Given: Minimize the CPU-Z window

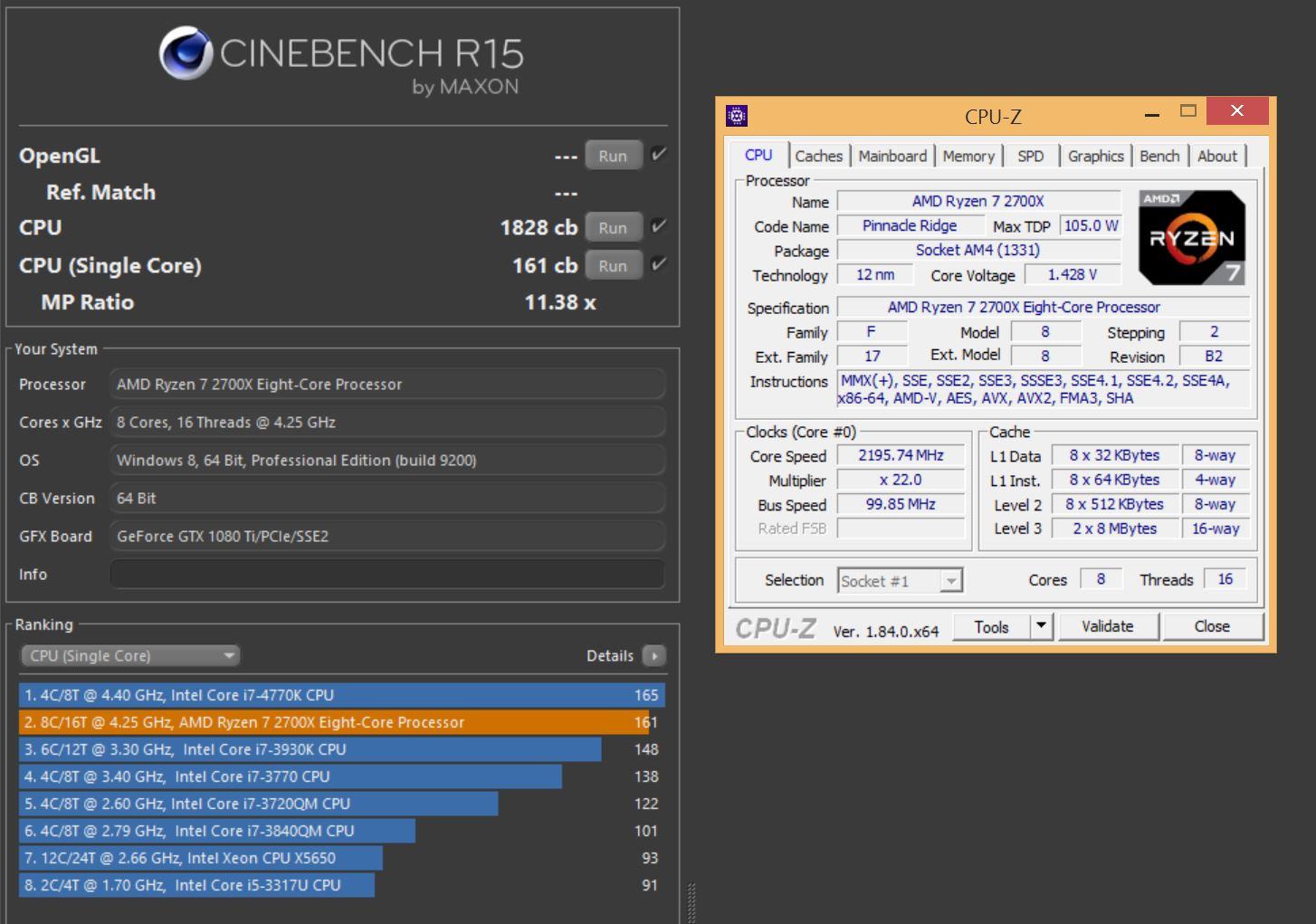Looking at the screenshot, I should (x=1152, y=114).
